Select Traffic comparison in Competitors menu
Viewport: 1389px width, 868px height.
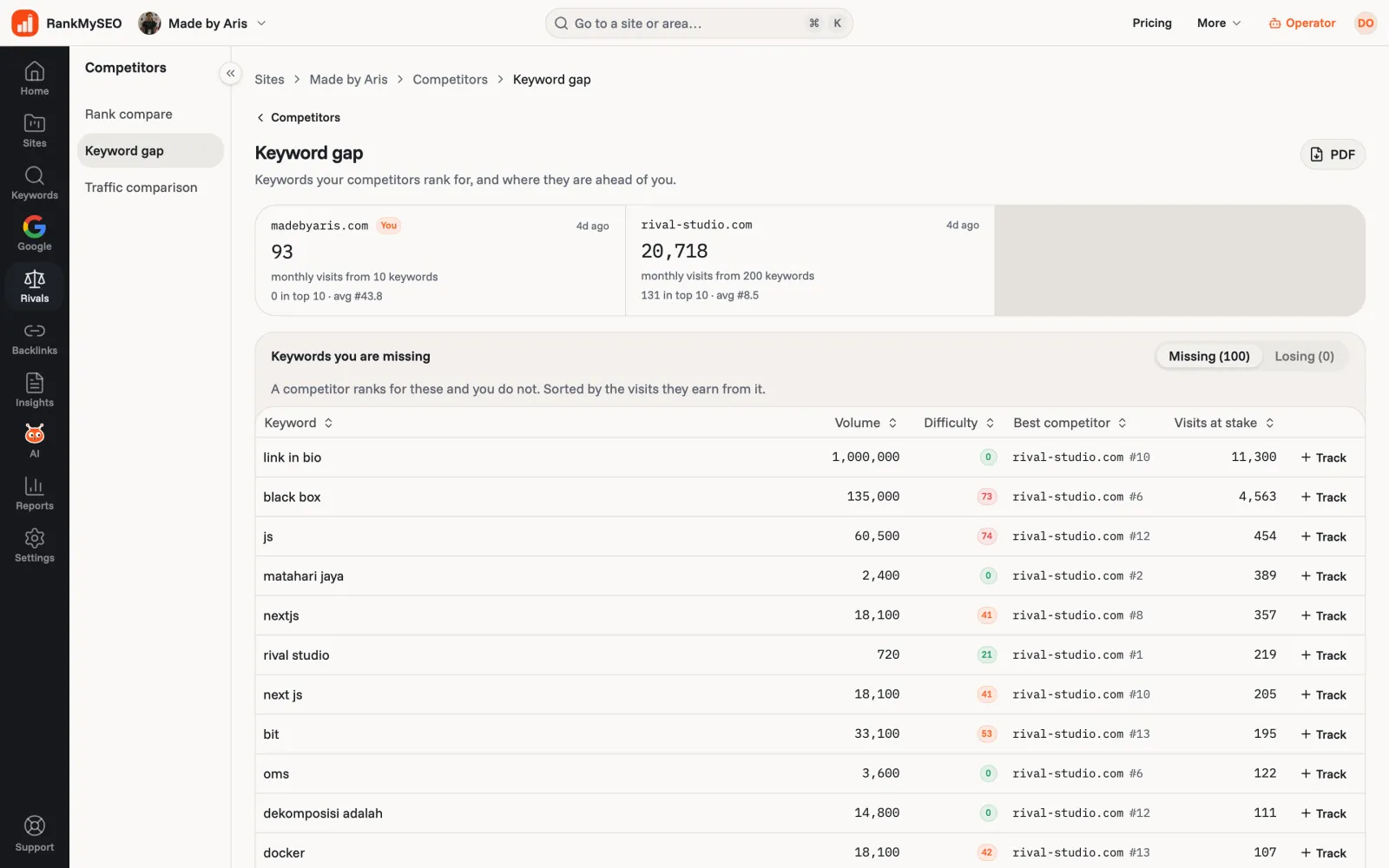pos(150,187)
